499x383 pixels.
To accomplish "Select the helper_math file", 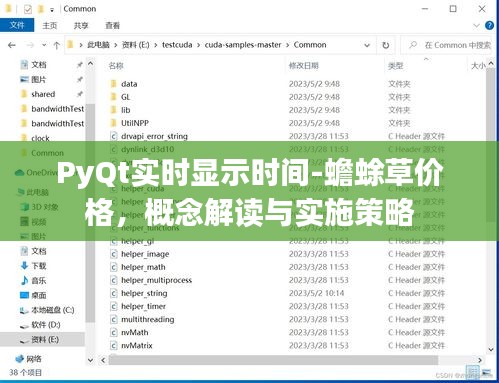I will [143, 267].
